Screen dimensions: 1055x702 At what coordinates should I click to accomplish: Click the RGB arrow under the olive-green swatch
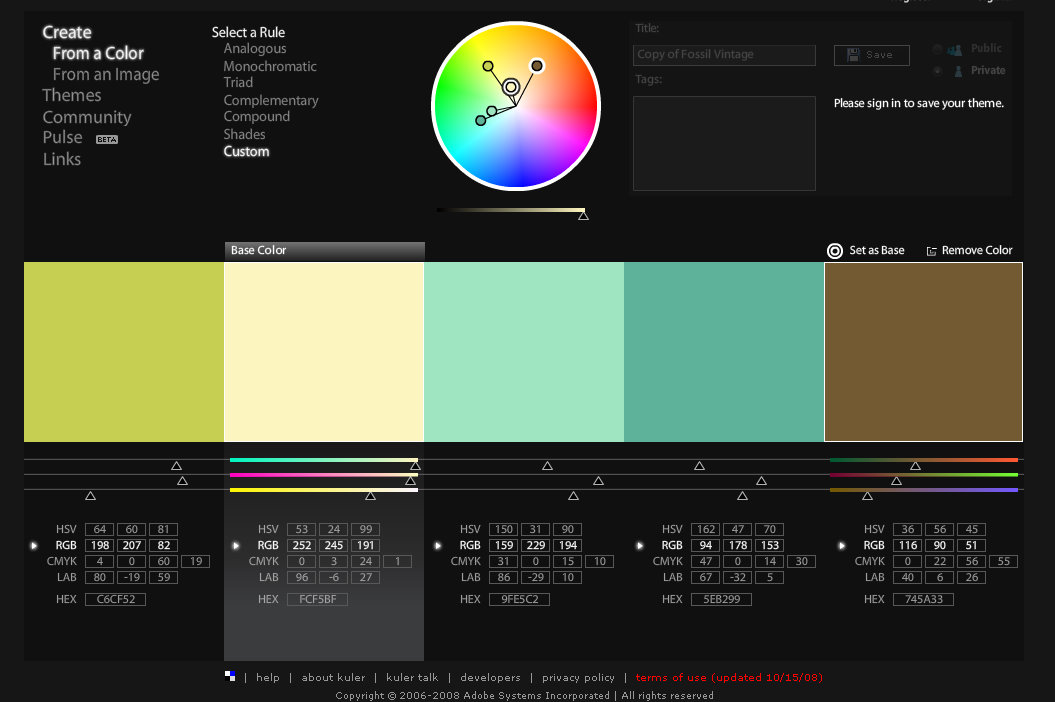[35, 546]
